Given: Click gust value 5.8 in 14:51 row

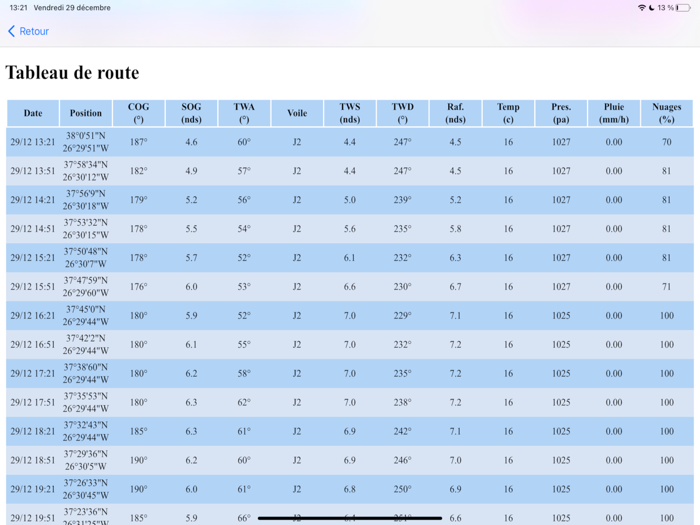Looking at the screenshot, I should pos(455,229).
